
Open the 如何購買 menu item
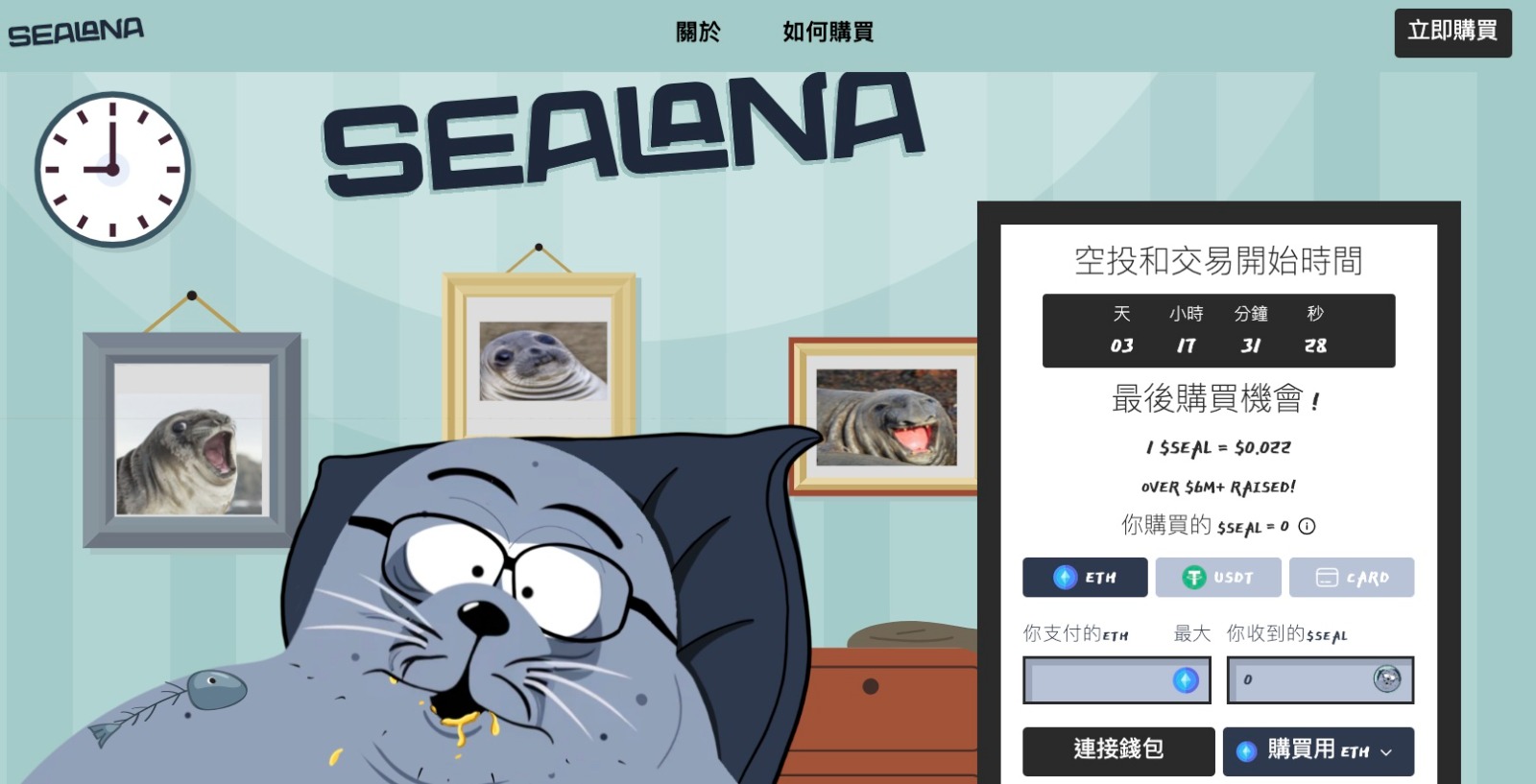point(828,32)
